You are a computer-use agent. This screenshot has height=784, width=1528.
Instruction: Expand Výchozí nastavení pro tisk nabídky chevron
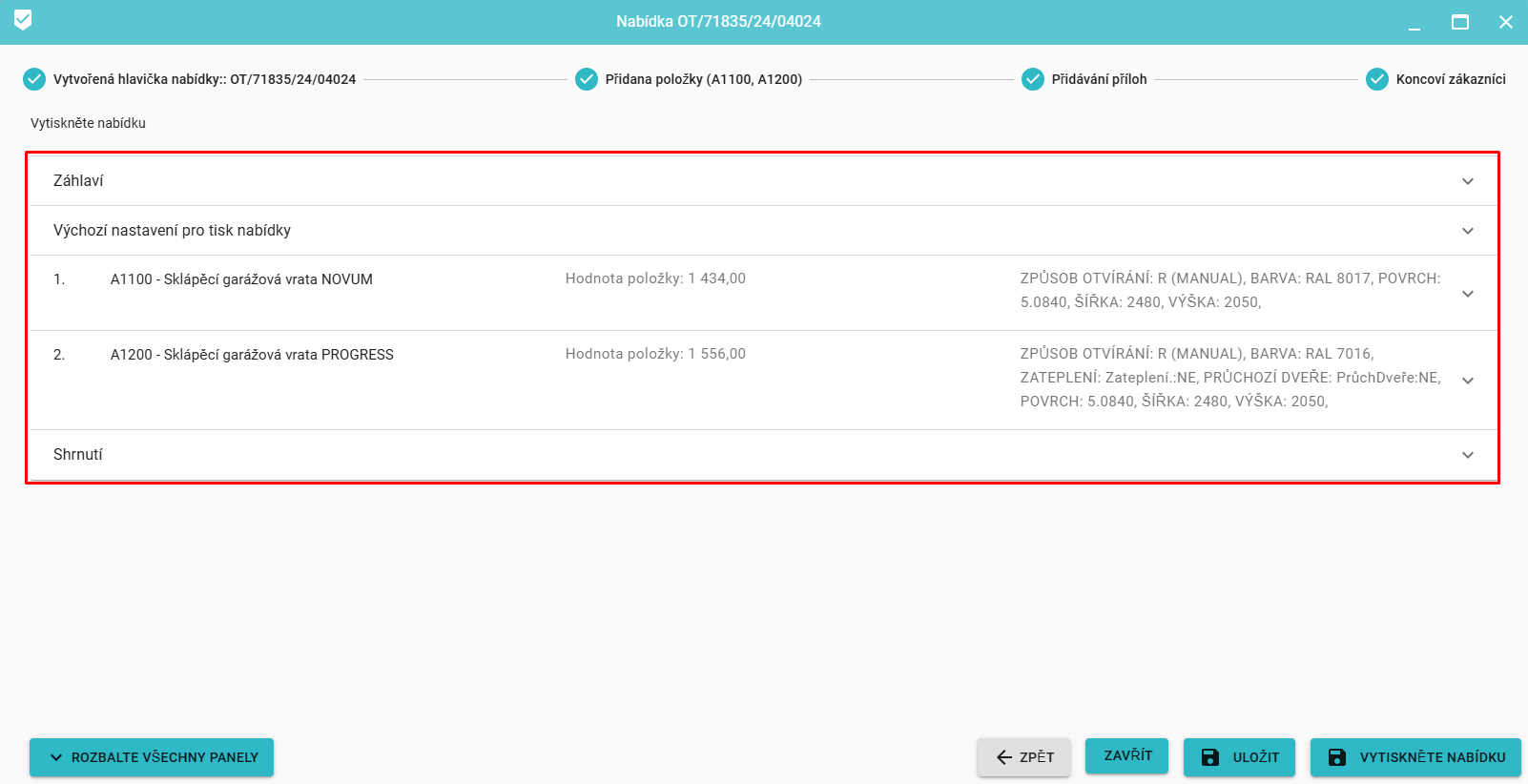pos(1468,231)
